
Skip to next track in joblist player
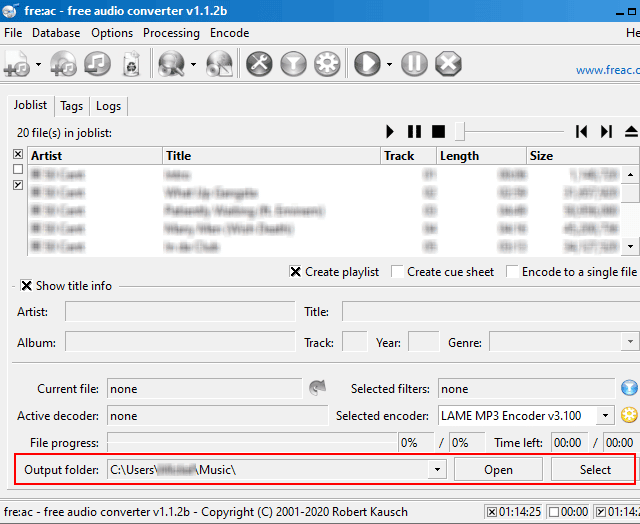click(606, 132)
